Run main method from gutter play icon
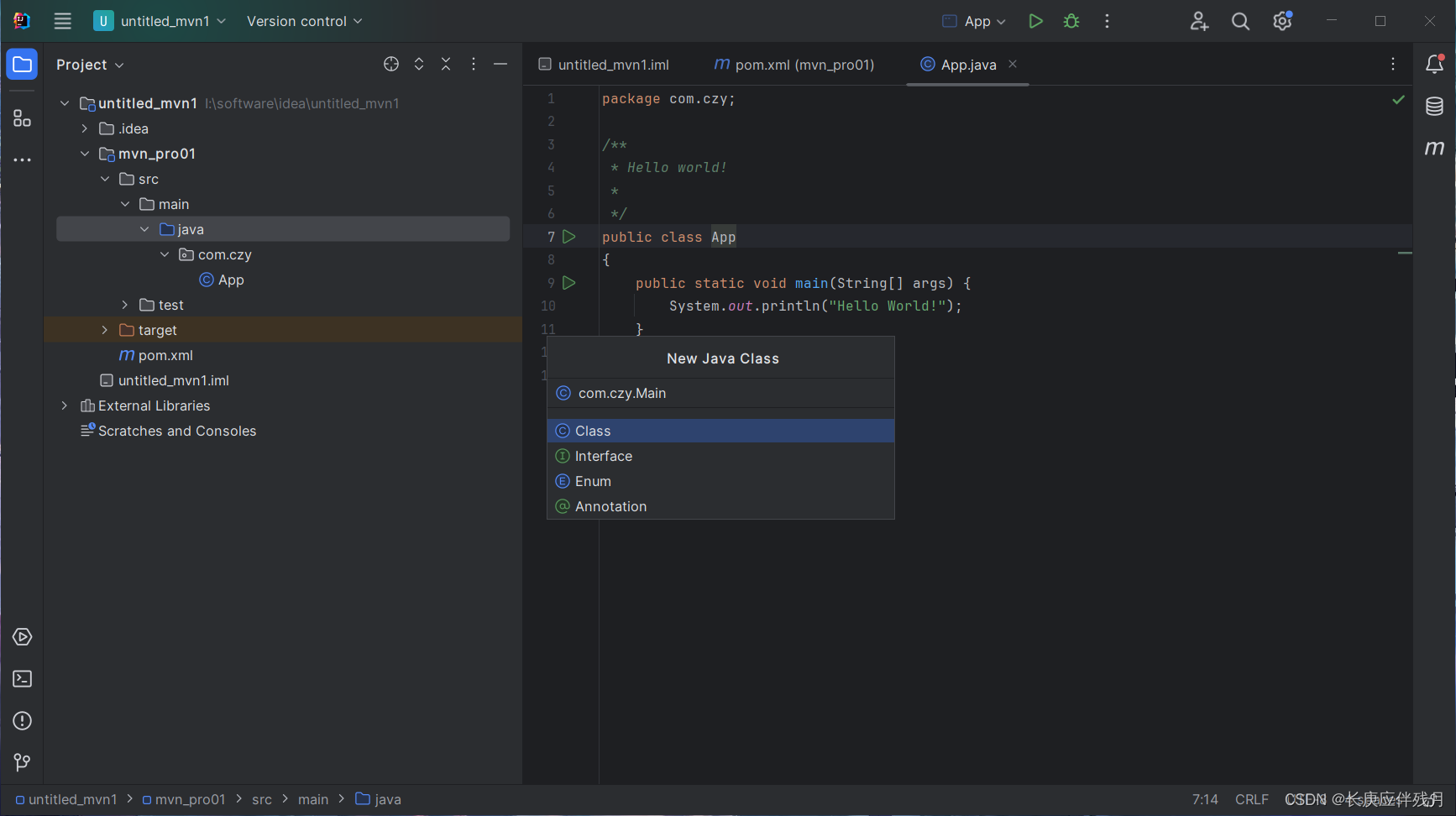 (x=569, y=283)
